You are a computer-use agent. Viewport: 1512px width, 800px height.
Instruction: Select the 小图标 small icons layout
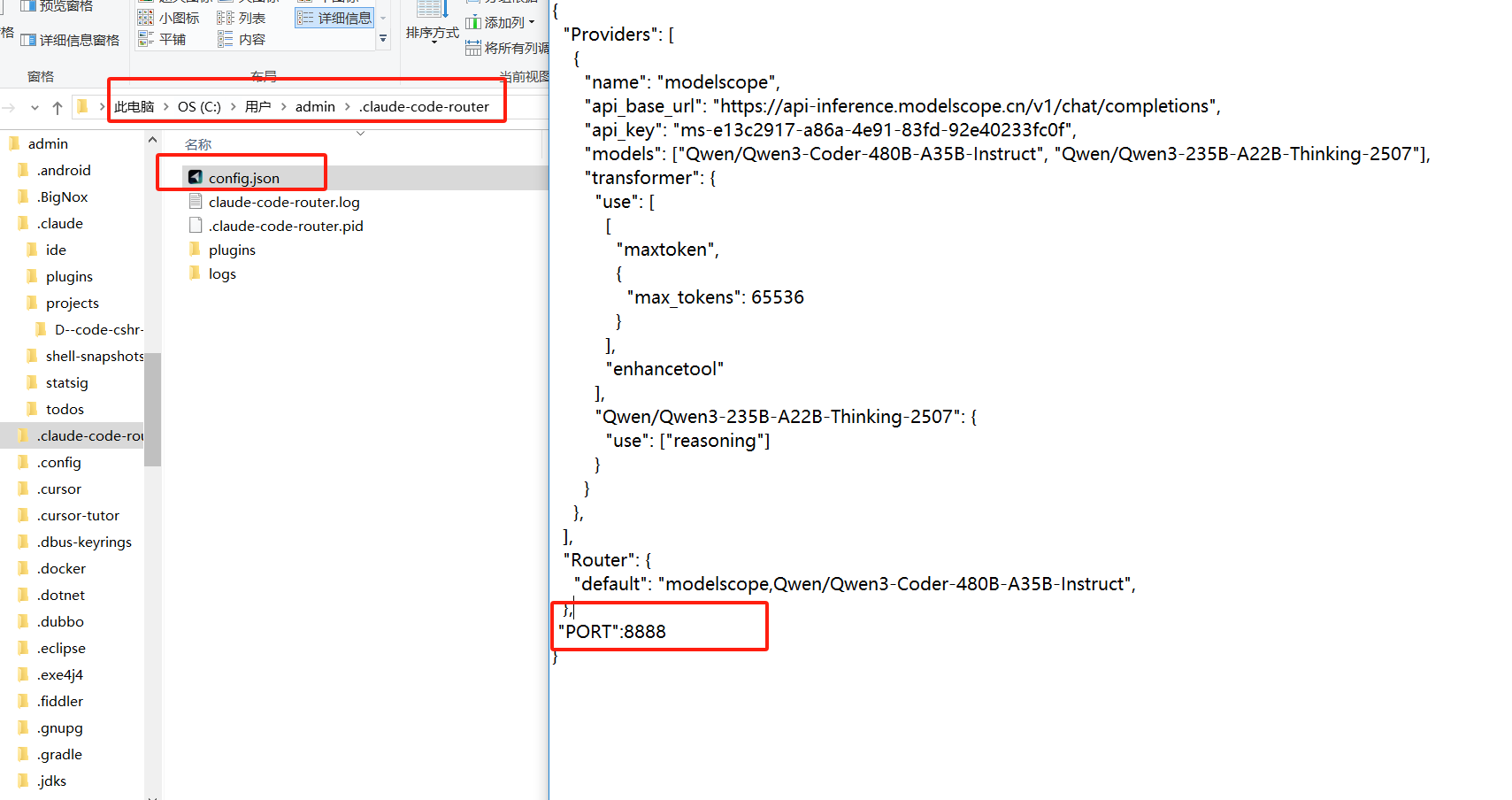point(169,18)
